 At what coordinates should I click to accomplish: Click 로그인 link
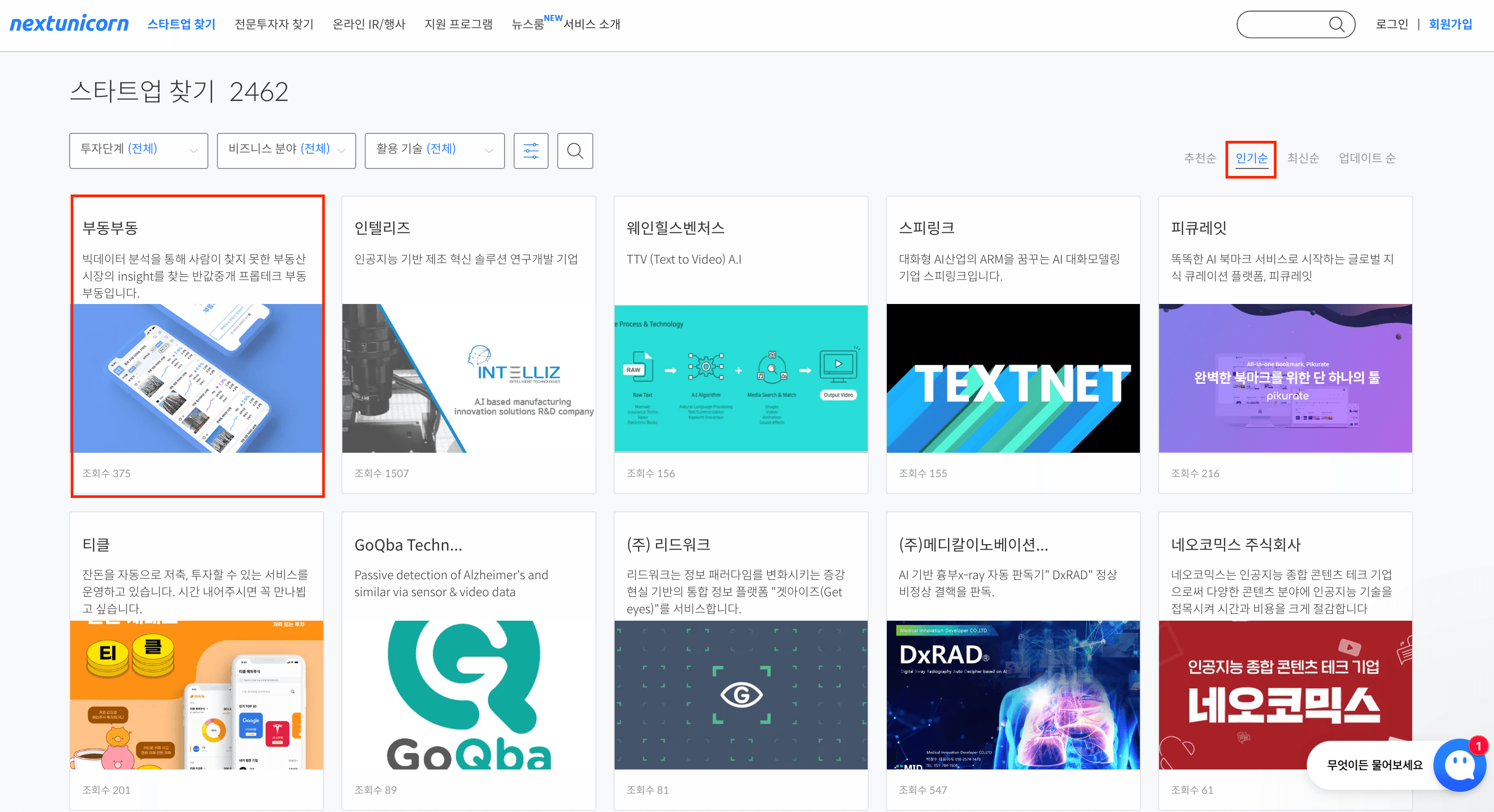[1391, 24]
